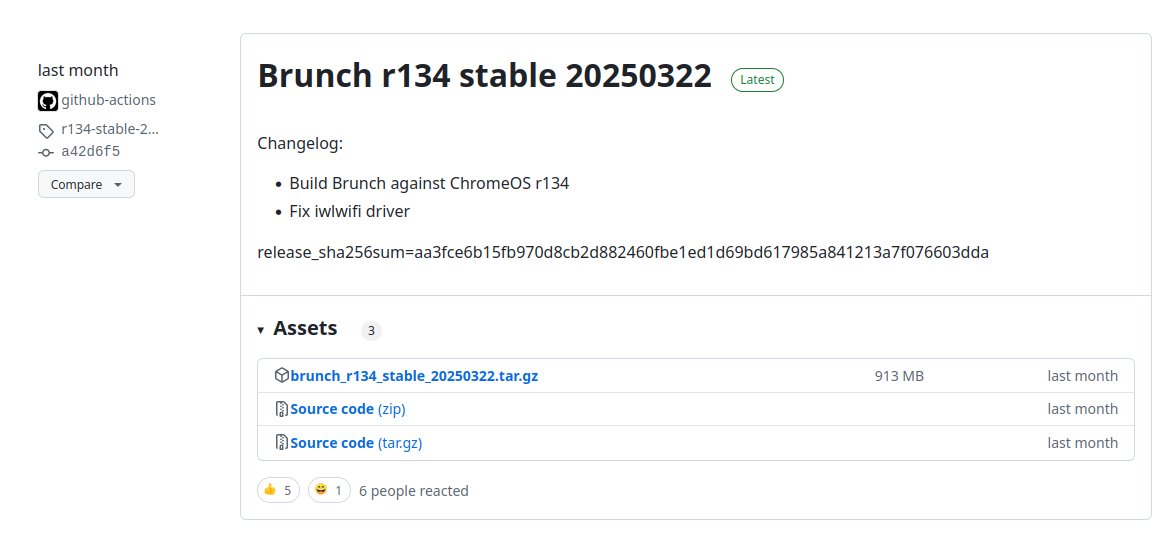Open the r134-stable tag link
Image resolution: width=1169 pixels, height=539 pixels.
point(110,129)
